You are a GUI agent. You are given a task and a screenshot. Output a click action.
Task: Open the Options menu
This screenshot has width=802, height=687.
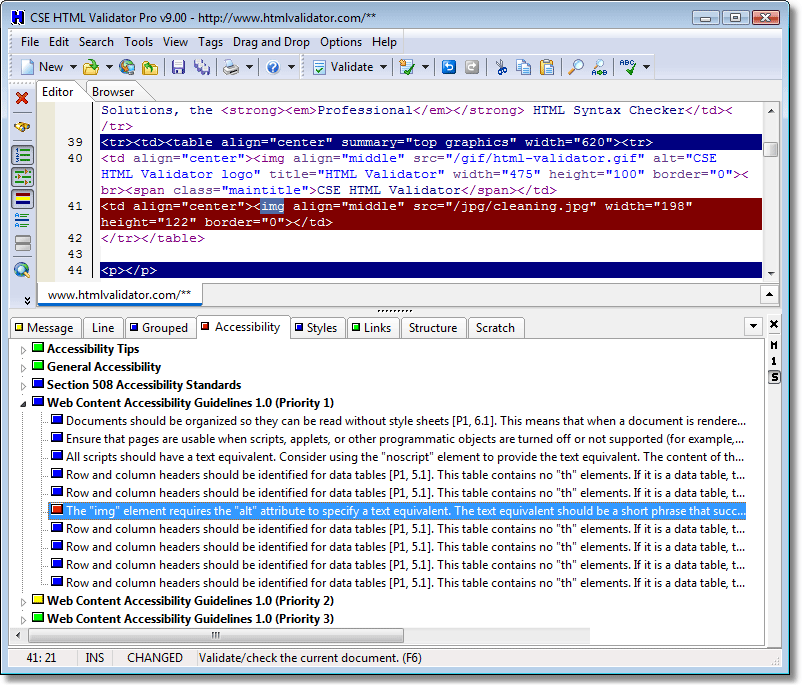click(x=341, y=42)
